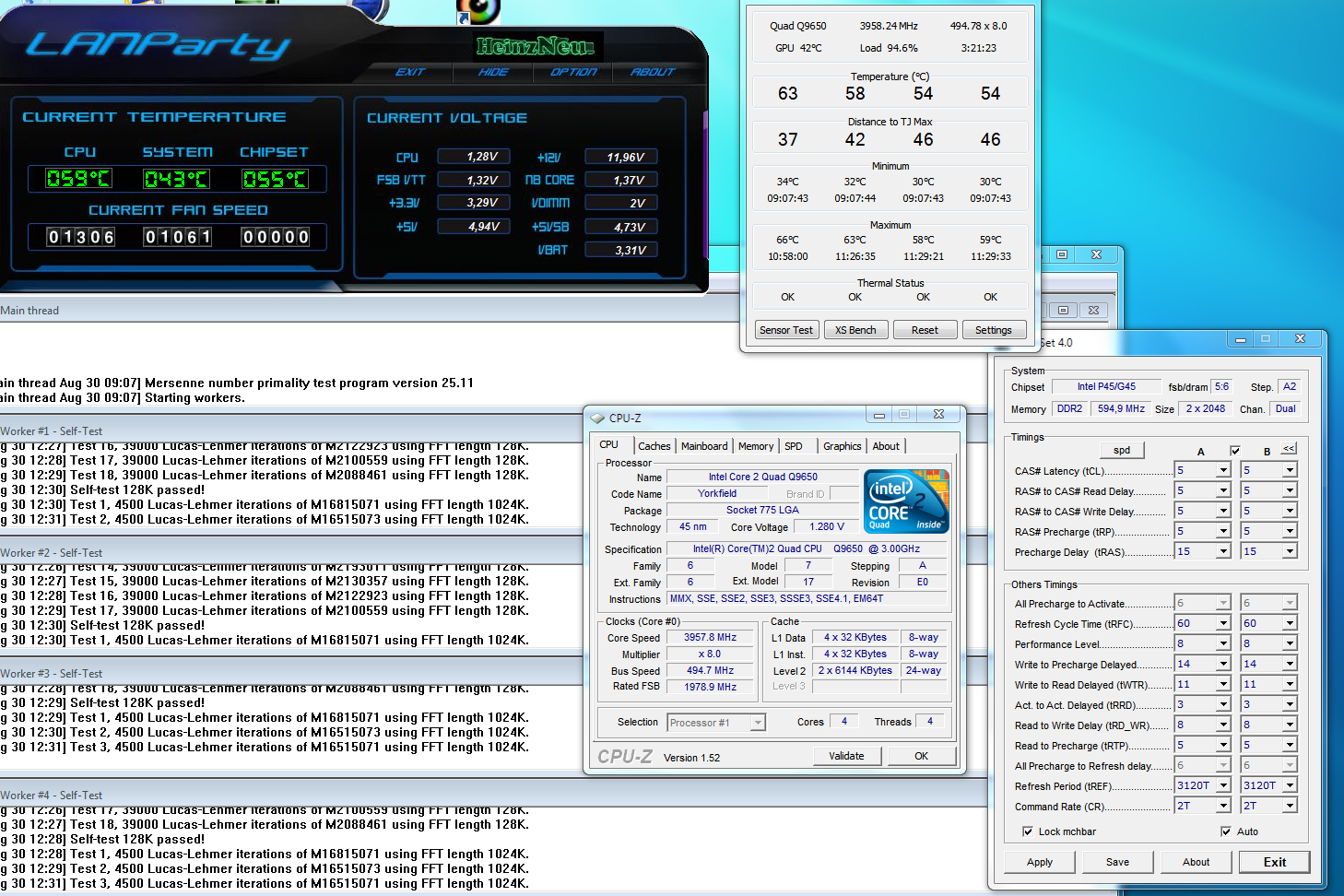This screenshot has width=1344, height=896.
Task: Toggle the checkbox between columns A and B in MemSet
Action: tap(1235, 451)
